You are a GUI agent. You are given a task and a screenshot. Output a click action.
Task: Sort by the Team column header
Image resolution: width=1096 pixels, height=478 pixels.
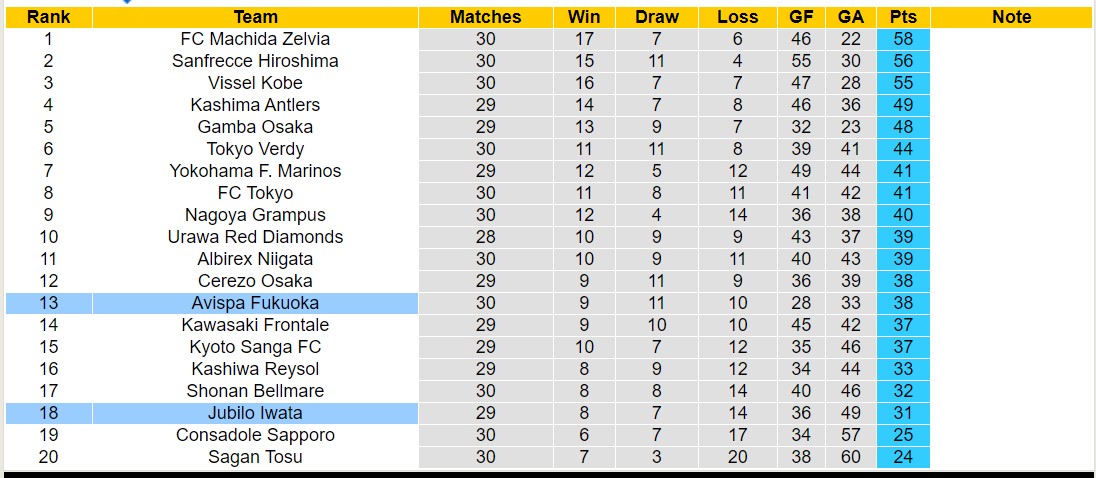[x=255, y=17]
